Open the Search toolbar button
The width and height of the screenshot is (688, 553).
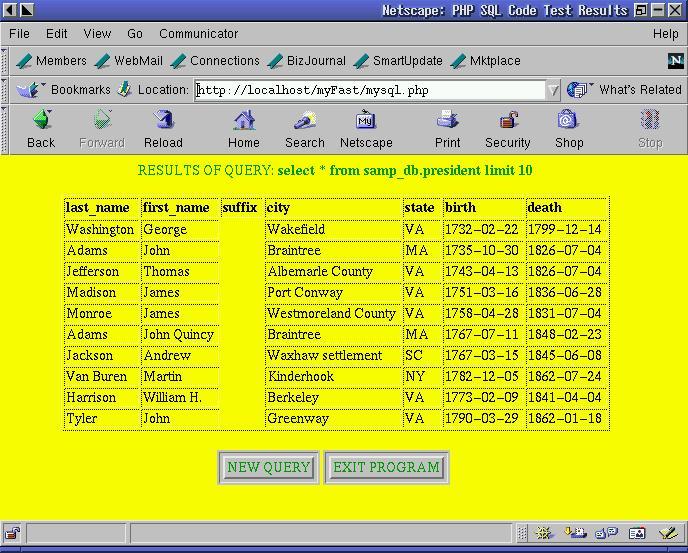(x=304, y=129)
